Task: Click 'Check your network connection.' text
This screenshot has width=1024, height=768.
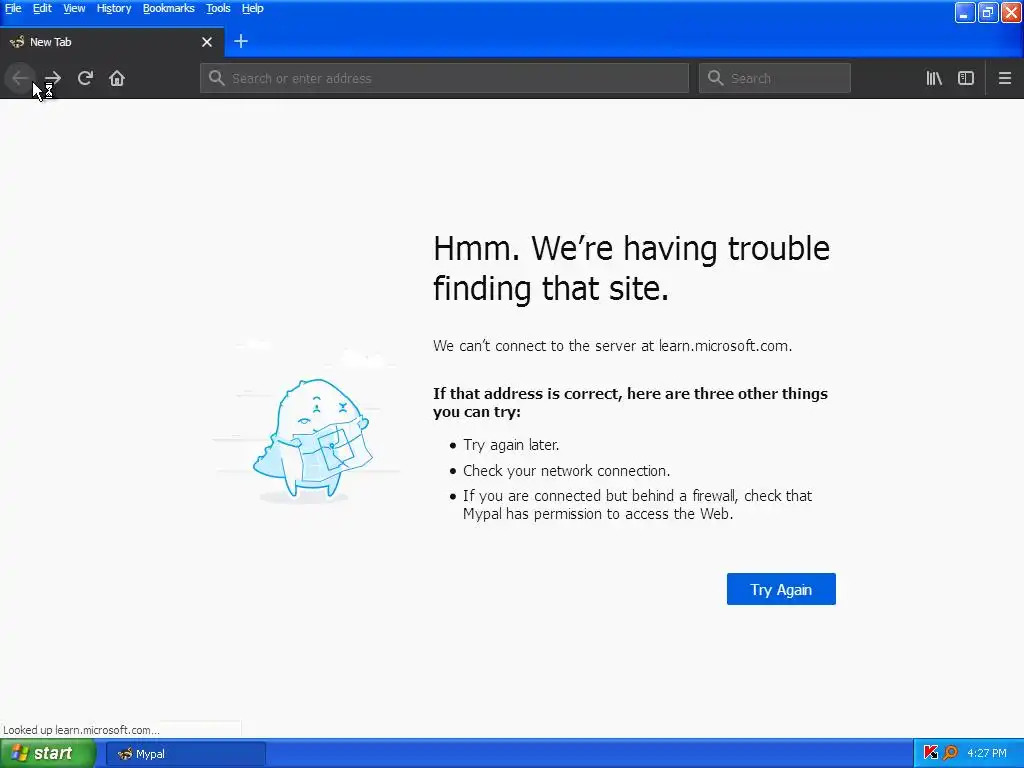Action: [x=566, y=471]
